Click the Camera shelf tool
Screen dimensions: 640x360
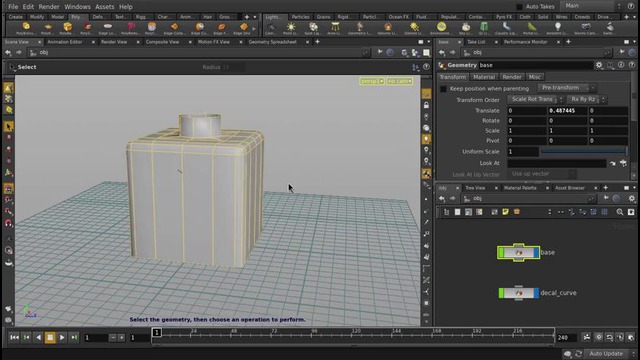coord(271,28)
